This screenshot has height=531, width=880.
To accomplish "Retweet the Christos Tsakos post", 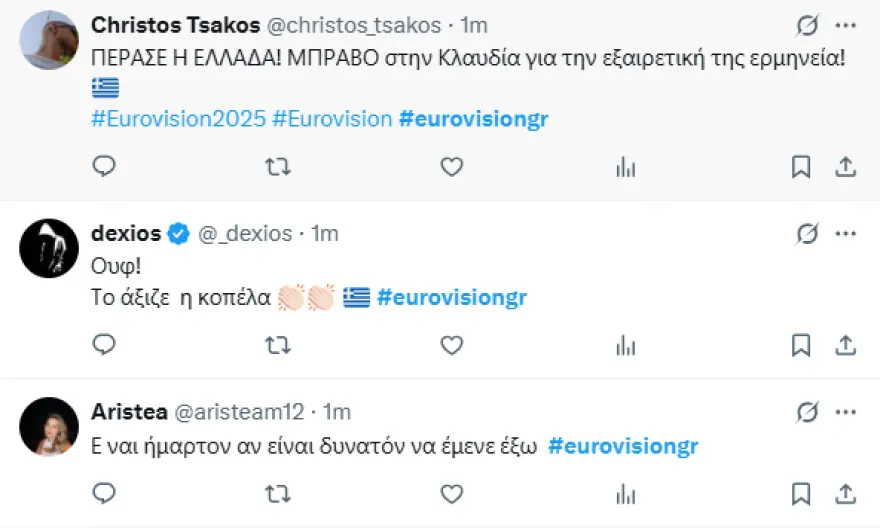I will tap(277, 167).
